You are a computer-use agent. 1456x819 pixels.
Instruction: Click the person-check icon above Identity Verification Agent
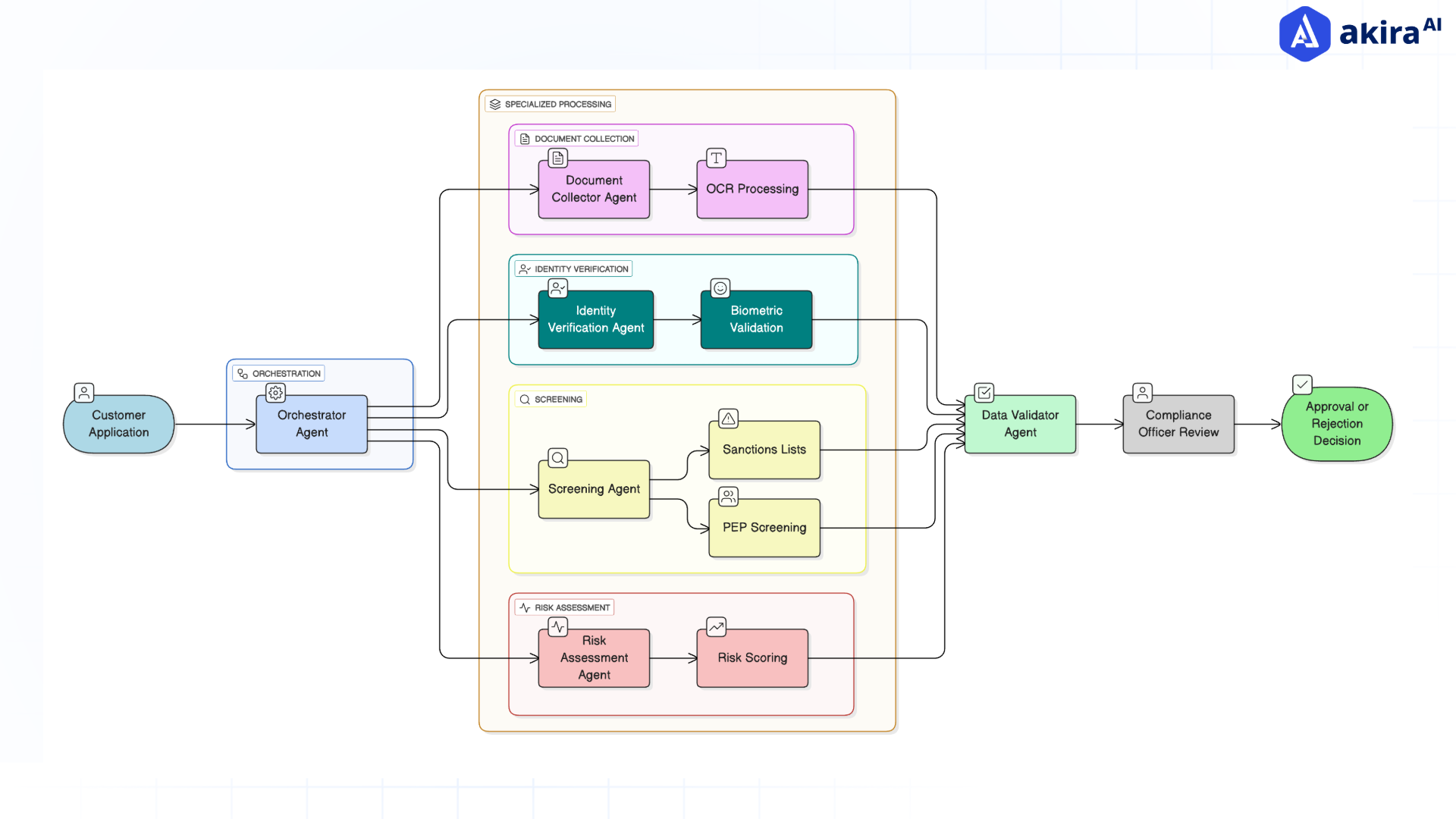(557, 288)
